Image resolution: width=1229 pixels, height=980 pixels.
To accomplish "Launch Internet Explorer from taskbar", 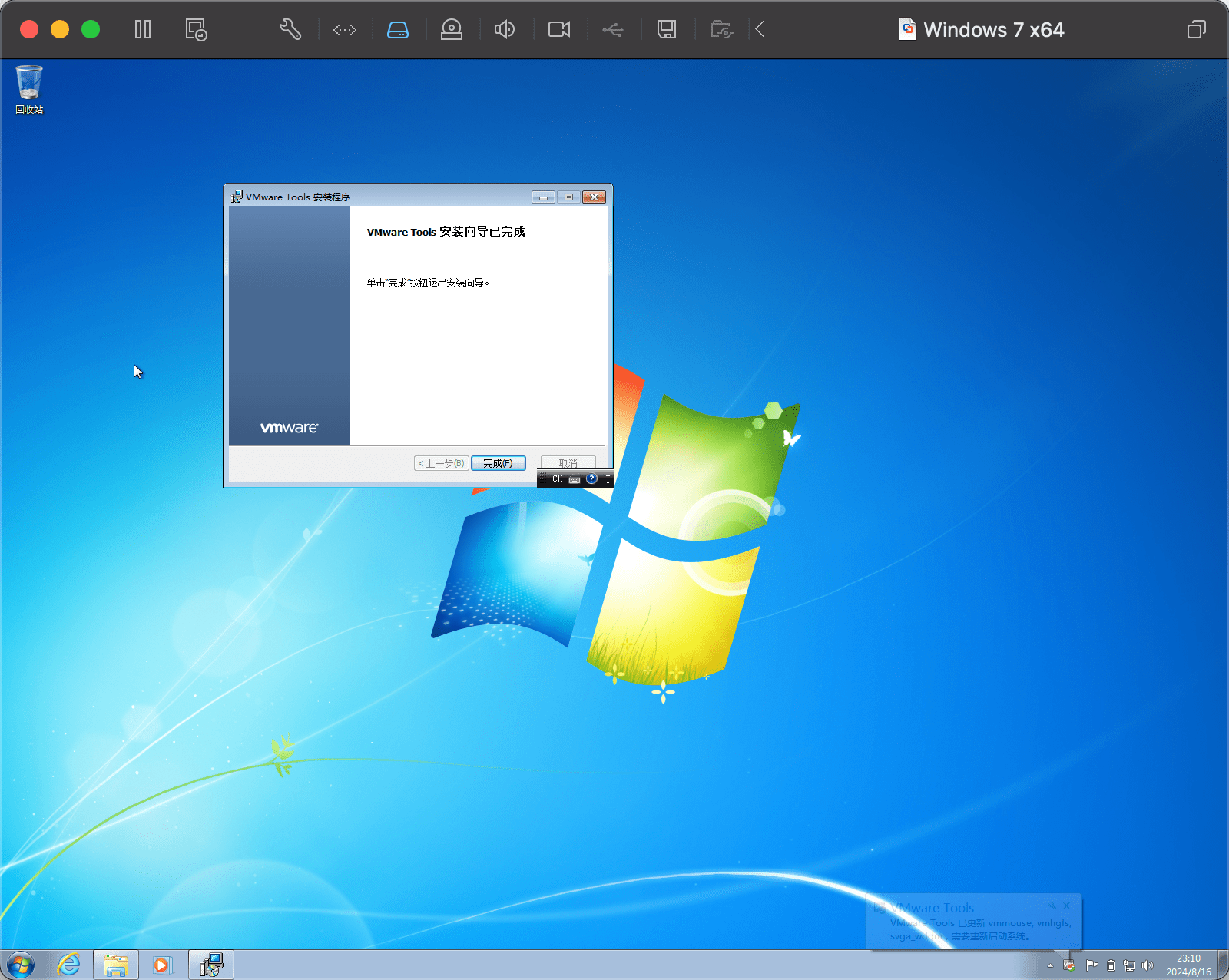I will [69, 965].
